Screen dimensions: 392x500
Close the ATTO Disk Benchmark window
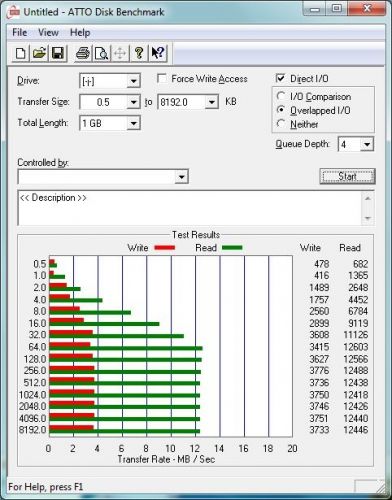pyautogui.click(x=367, y=8)
